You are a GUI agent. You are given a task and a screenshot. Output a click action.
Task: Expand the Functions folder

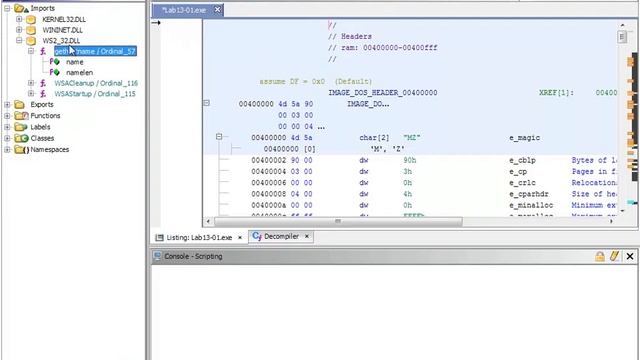7,116
